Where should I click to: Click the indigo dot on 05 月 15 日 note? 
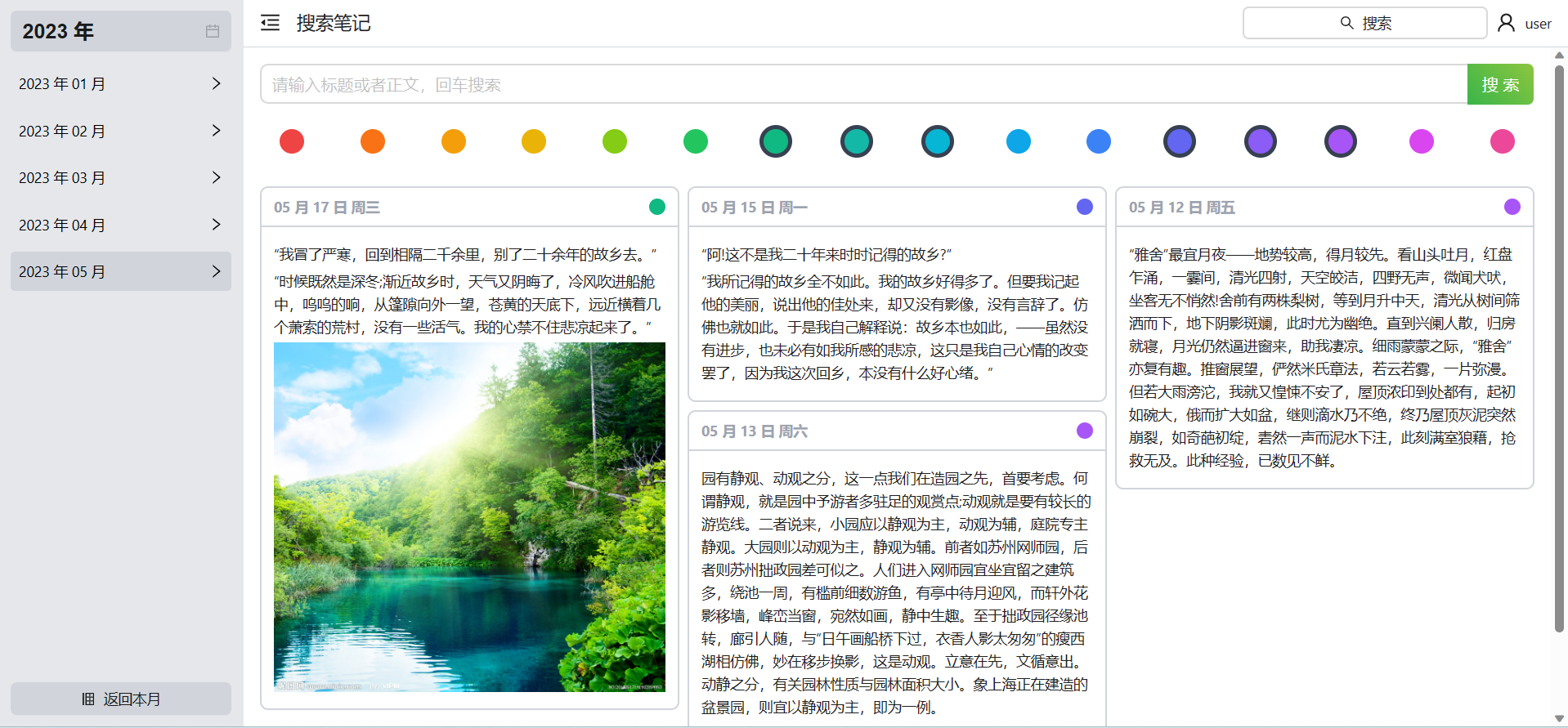(x=1085, y=207)
